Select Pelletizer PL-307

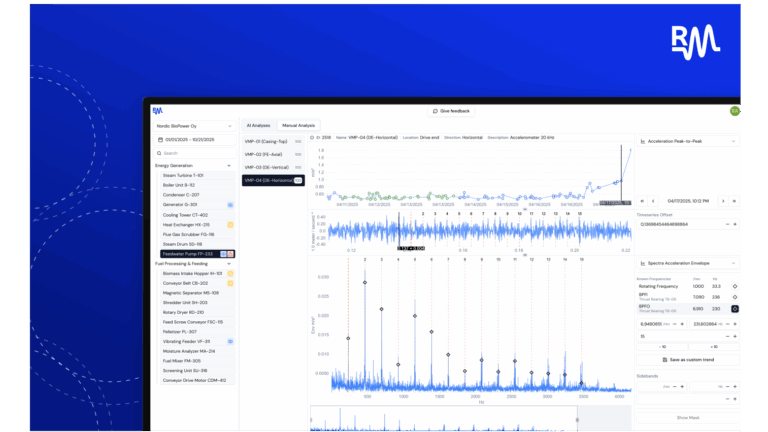click(x=197, y=332)
